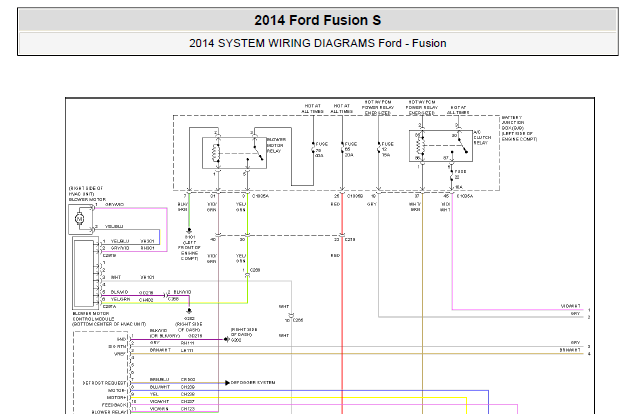
Task: Click the "VREF" pin label
Action: [120, 354]
